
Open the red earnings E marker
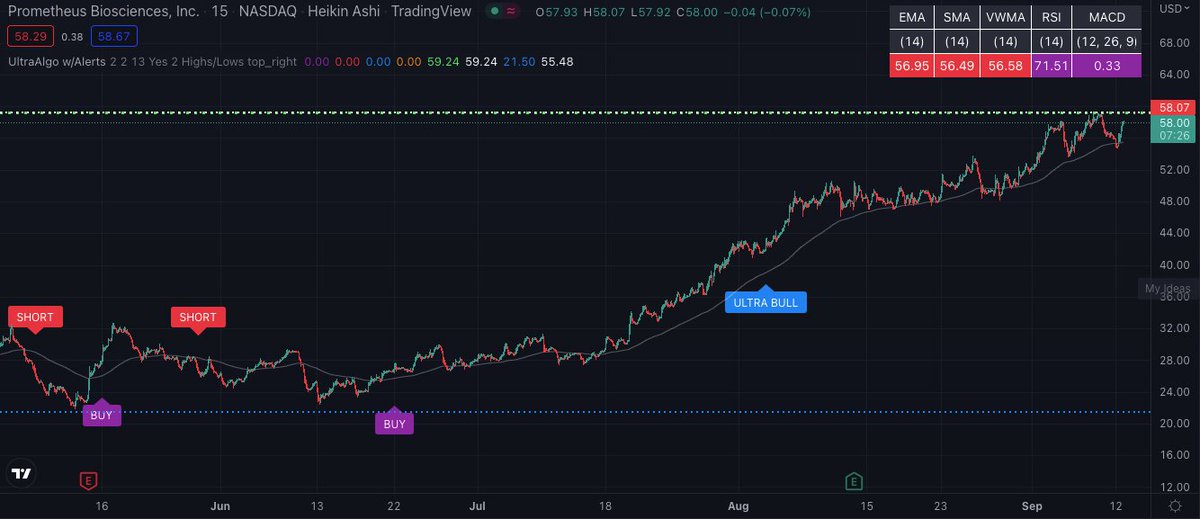click(x=88, y=481)
